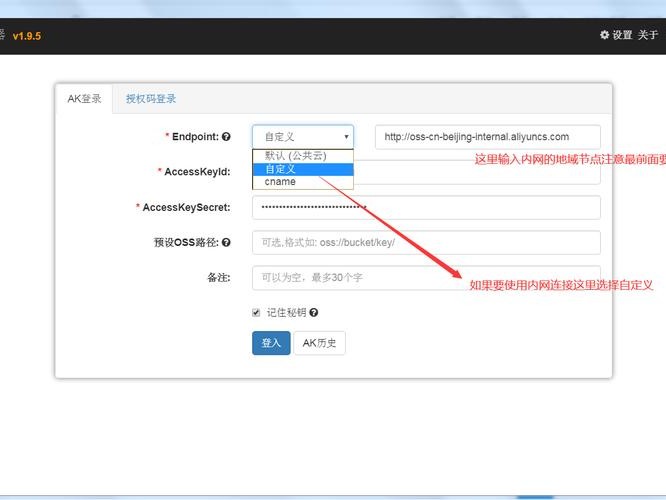Switch to the 授权码登录 tab

coord(151,99)
